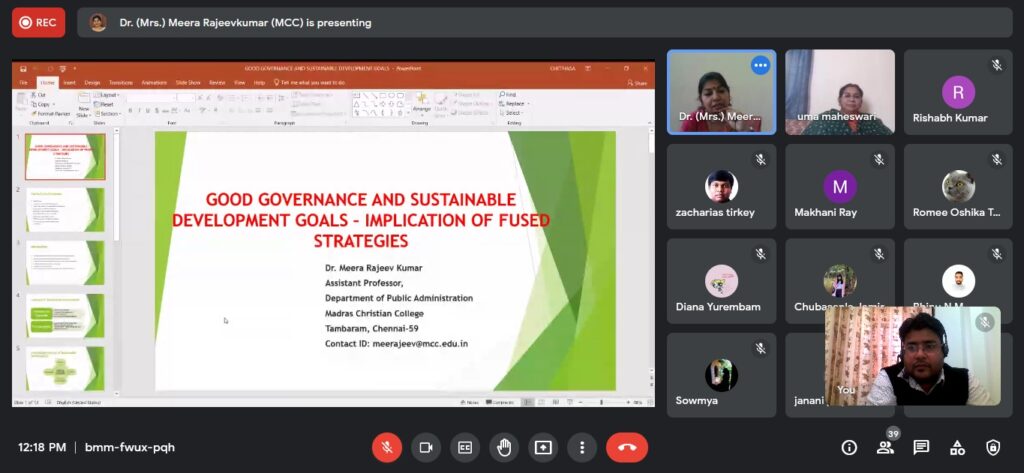Open the Replace dropdown in the Editing group
This screenshot has height=473, width=1024.
point(514,104)
